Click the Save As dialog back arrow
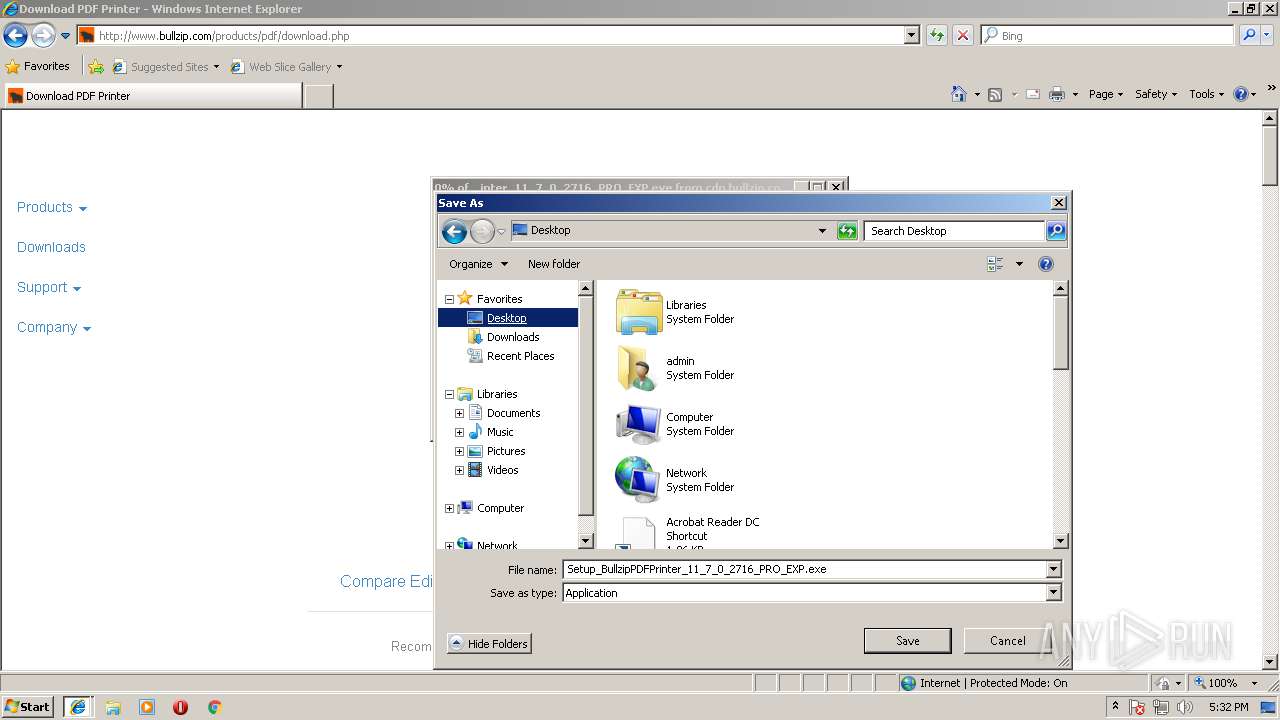Screen dimensions: 1280x720 click(x=455, y=232)
